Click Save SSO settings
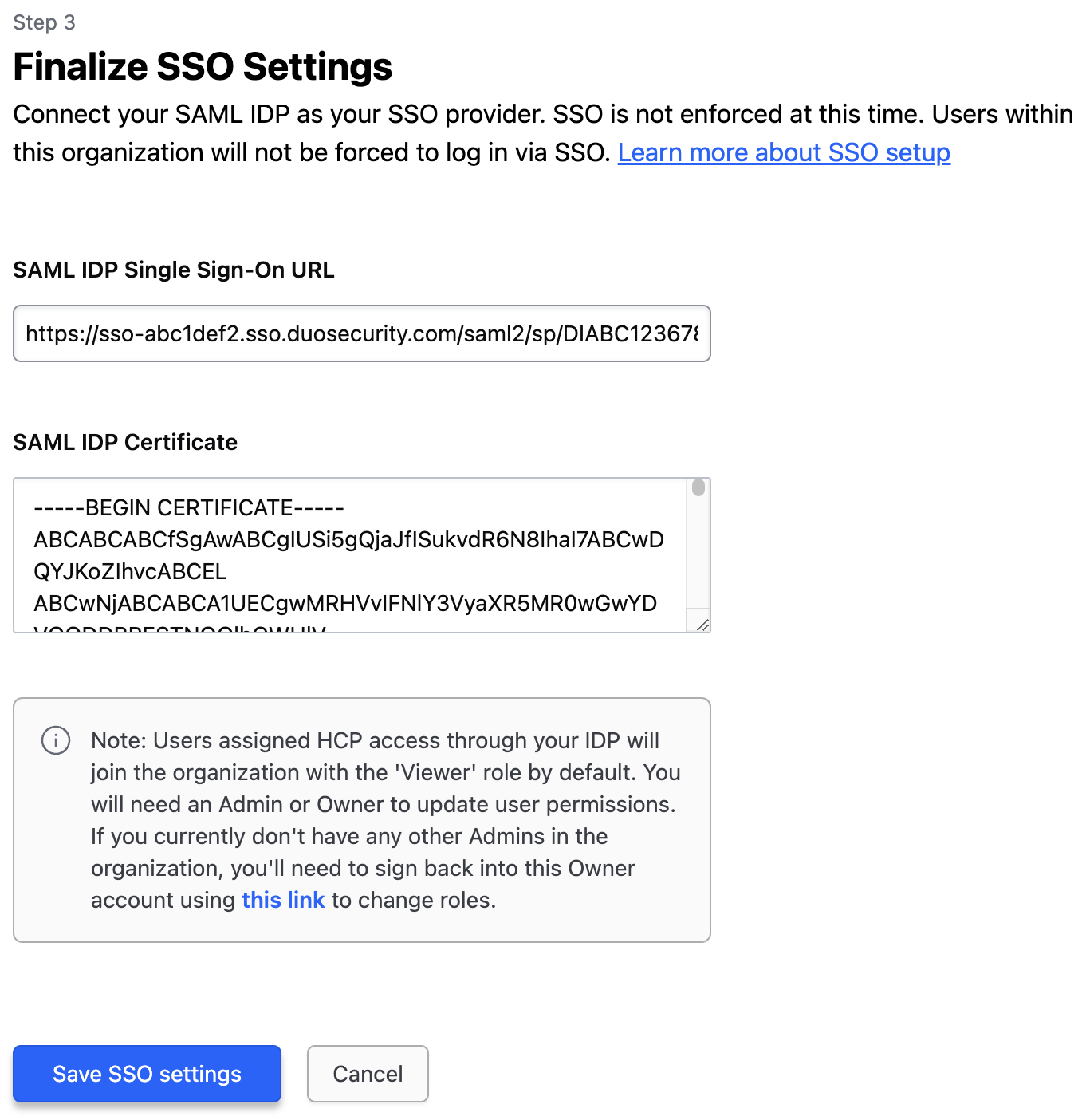1086x1120 pixels. 147,1074
